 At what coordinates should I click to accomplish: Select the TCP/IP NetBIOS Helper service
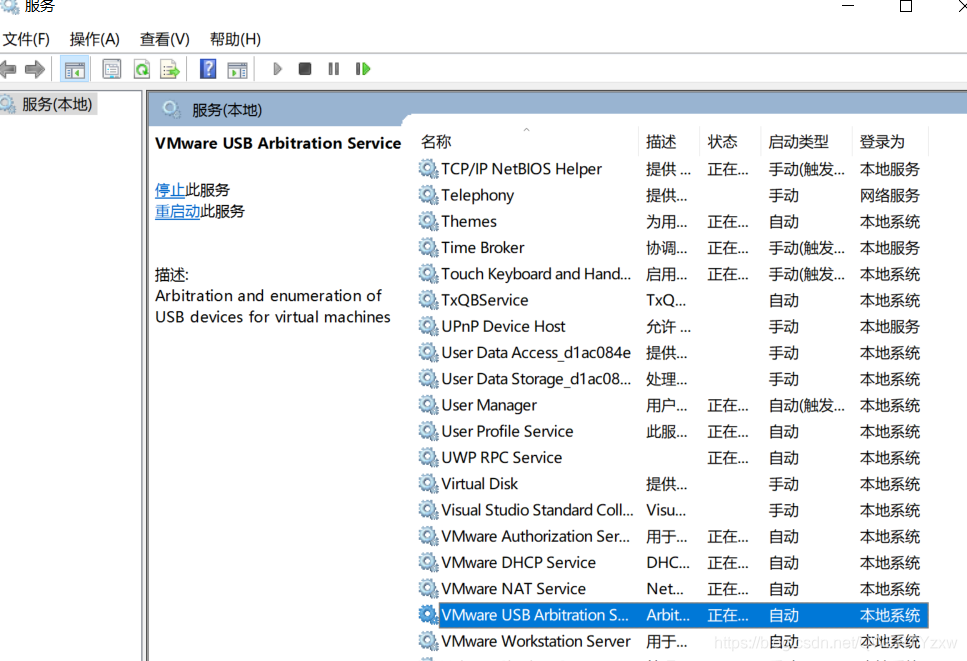672,169
